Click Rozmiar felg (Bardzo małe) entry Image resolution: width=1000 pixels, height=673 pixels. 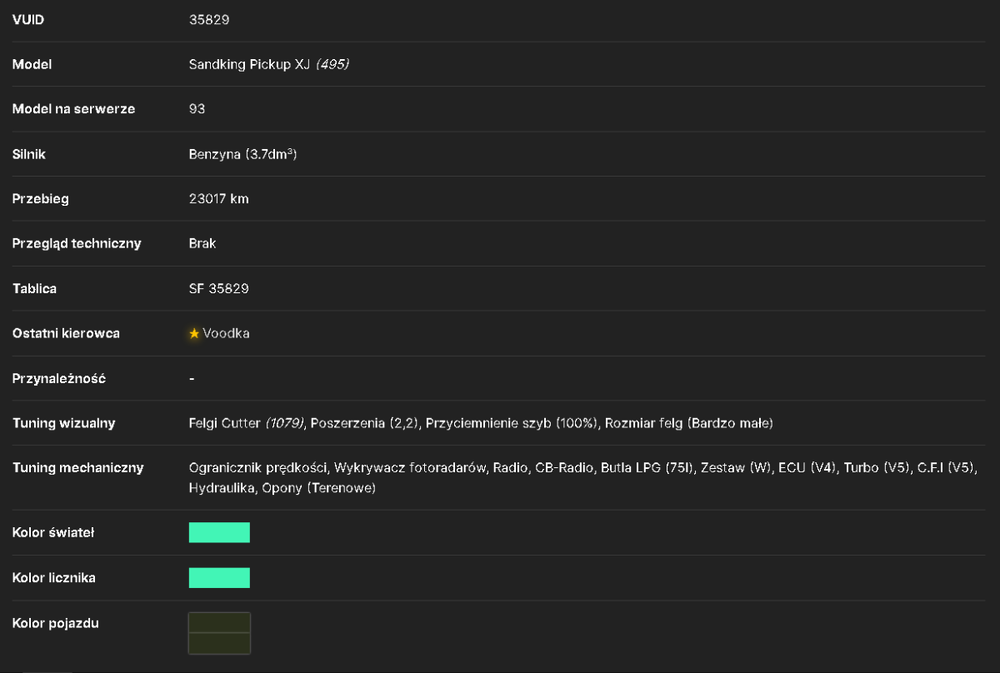point(689,424)
